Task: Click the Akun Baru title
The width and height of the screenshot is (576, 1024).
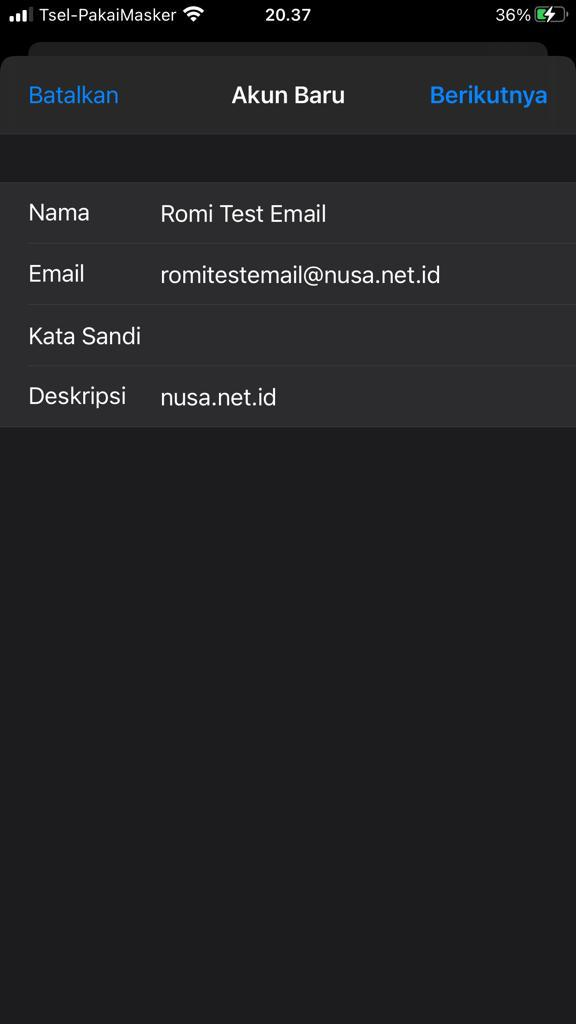Action: coord(288,95)
